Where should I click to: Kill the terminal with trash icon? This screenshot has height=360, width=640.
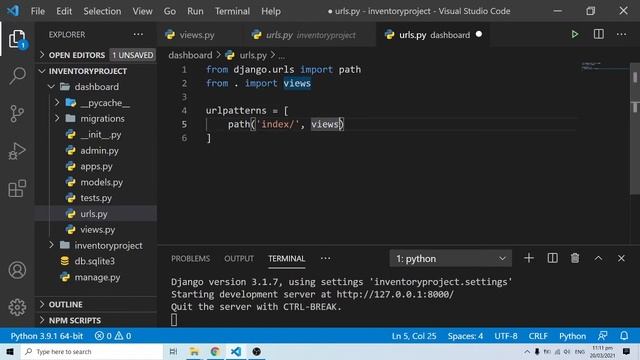pyautogui.click(x=575, y=258)
